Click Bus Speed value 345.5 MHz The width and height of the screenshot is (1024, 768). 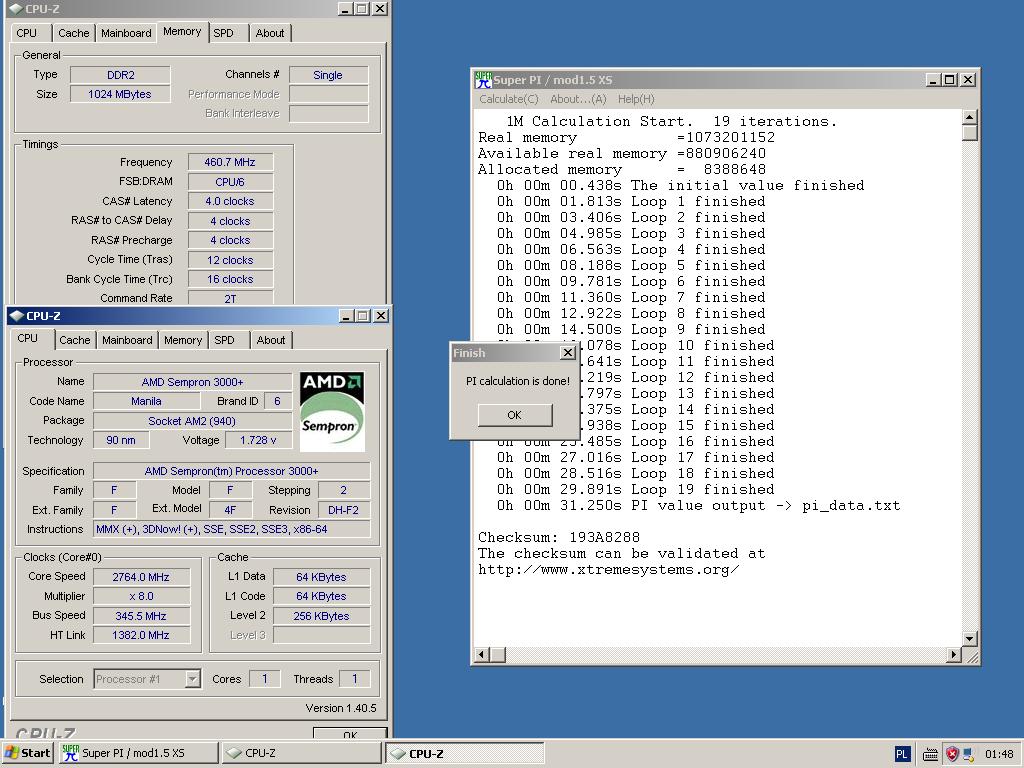(x=141, y=616)
